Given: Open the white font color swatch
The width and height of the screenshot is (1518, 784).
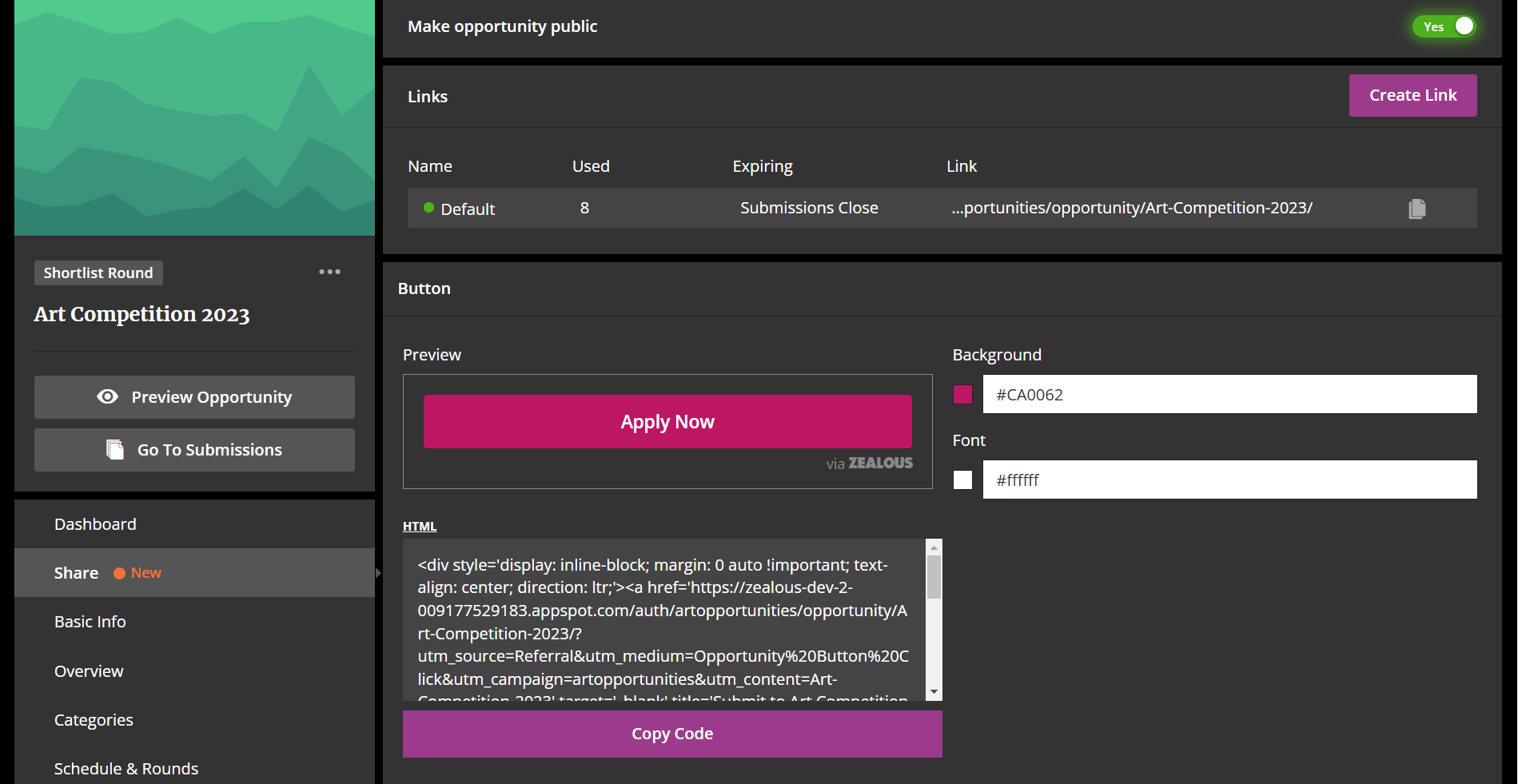Looking at the screenshot, I should pos(962,480).
